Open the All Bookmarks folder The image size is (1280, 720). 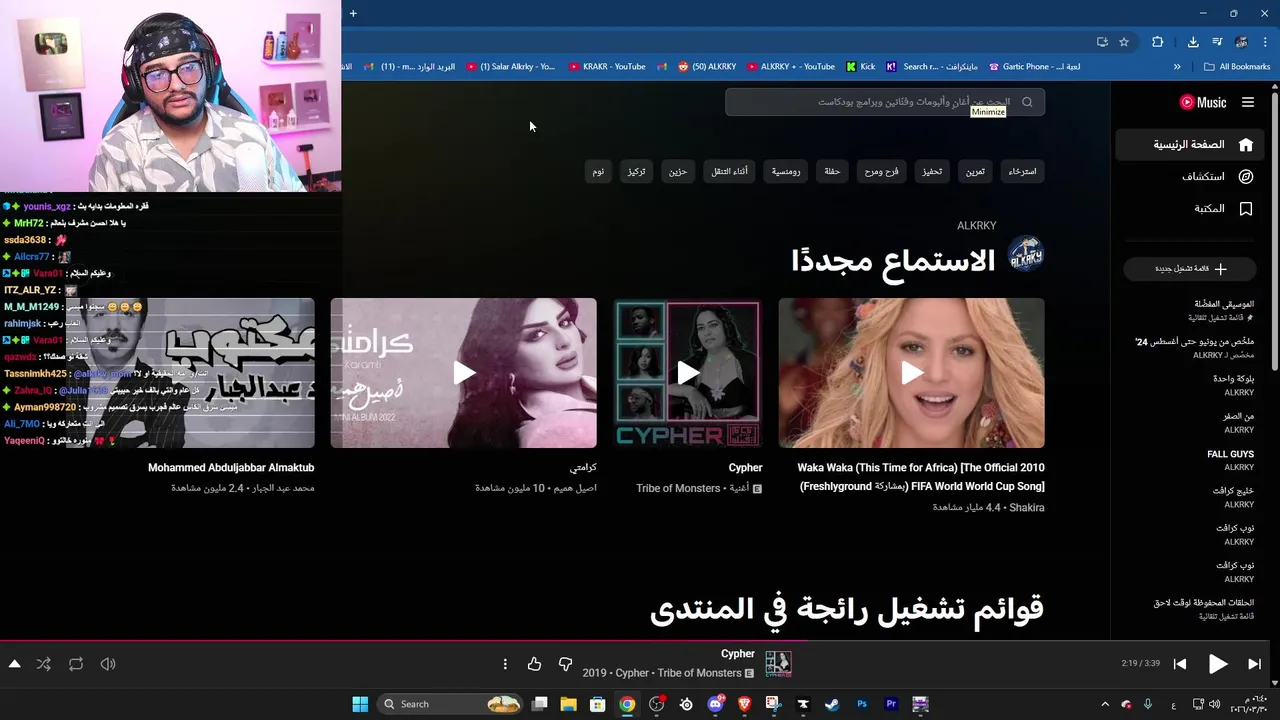1237,67
